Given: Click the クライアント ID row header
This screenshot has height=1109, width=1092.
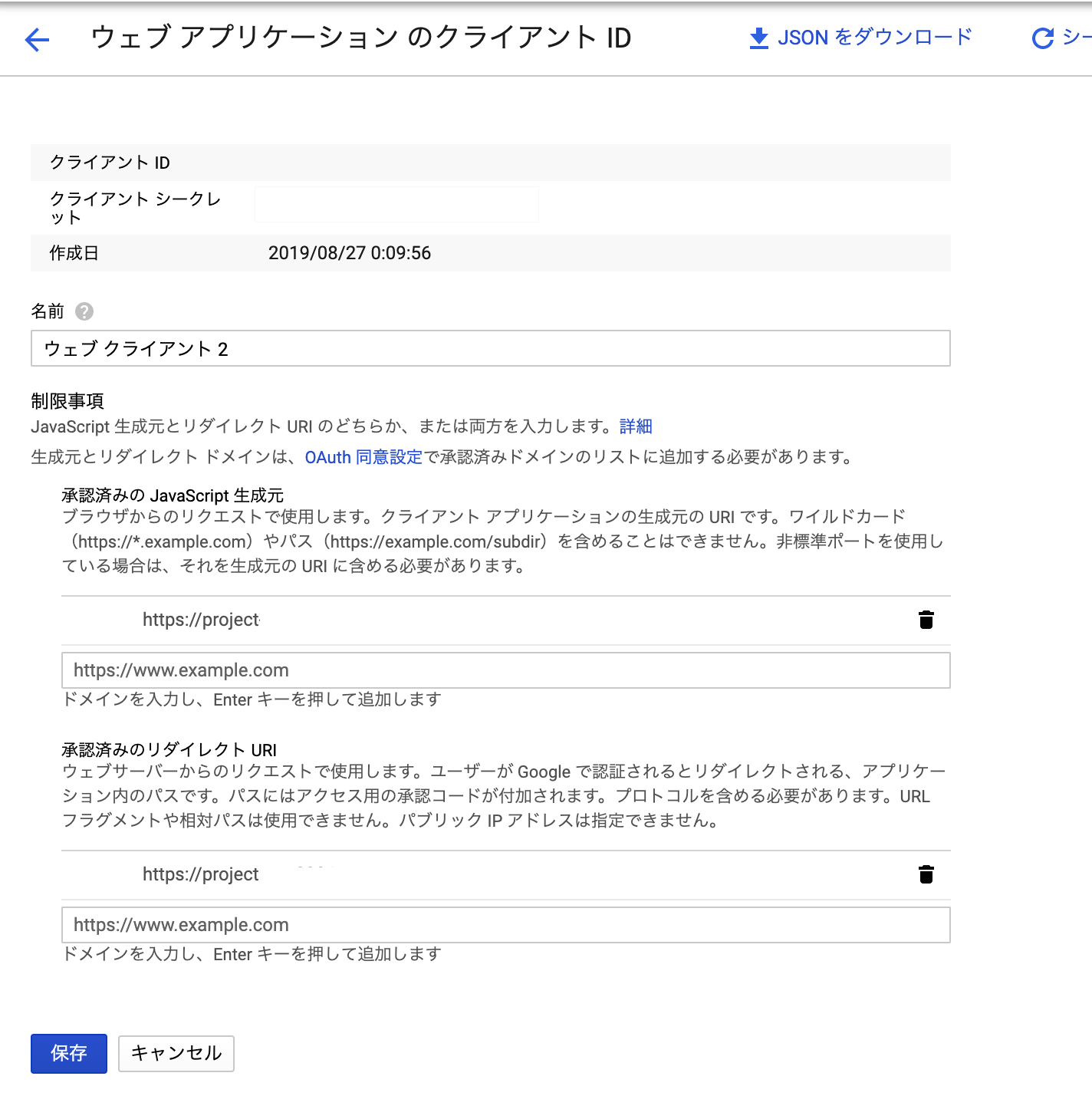Looking at the screenshot, I should (110, 163).
